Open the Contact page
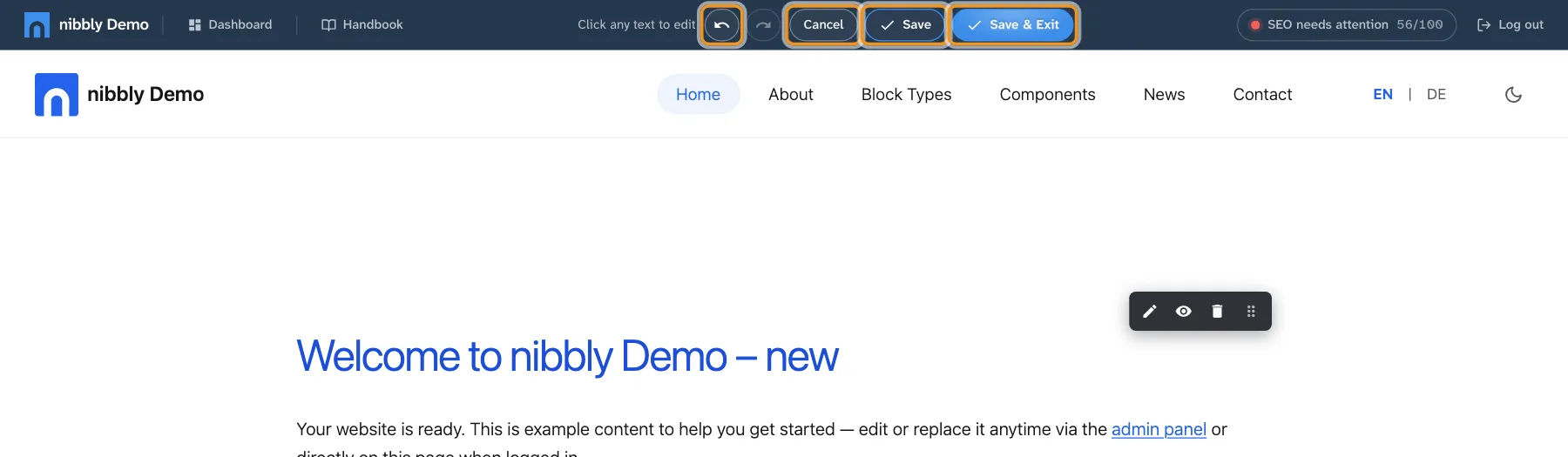This screenshot has width=1568, height=457. (1263, 94)
